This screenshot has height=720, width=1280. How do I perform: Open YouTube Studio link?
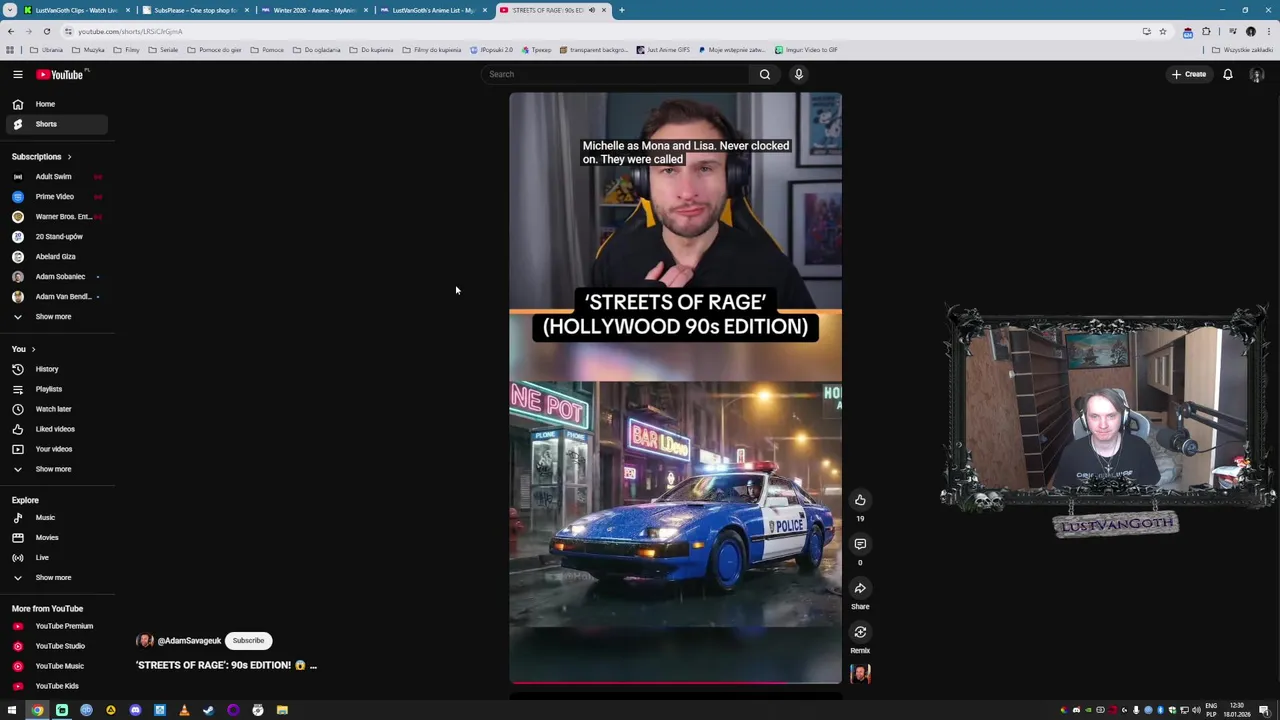pos(55,646)
